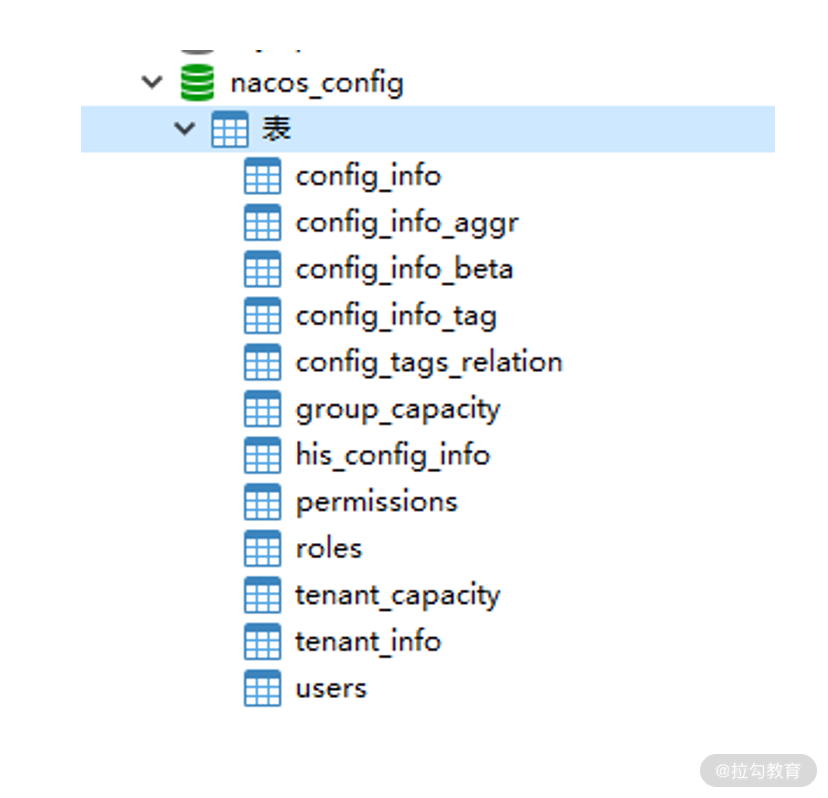Click the table icon beside config_info
This screenshot has width=828, height=798.
coord(262,176)
